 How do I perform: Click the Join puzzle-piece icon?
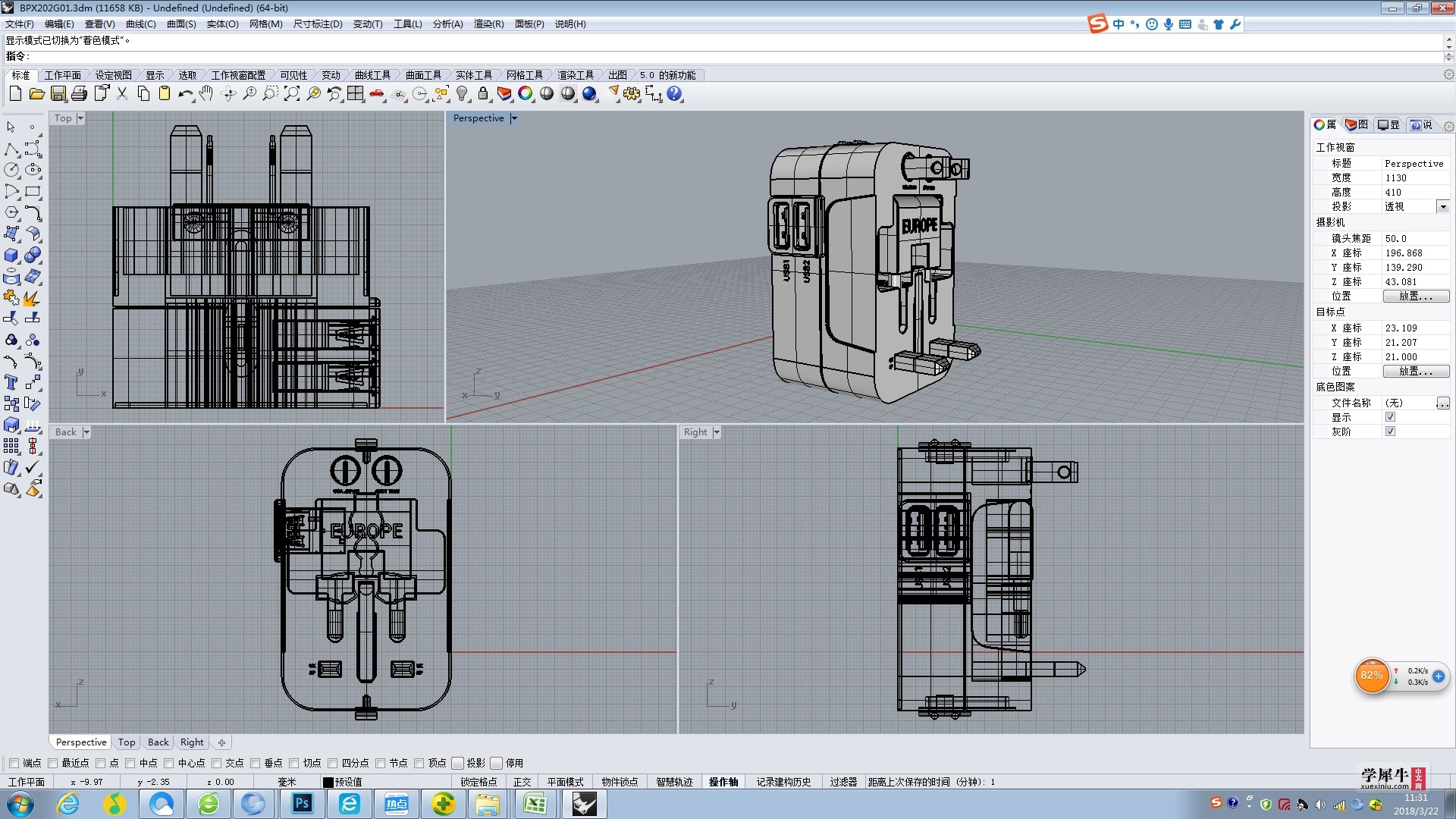pos(11,297)
